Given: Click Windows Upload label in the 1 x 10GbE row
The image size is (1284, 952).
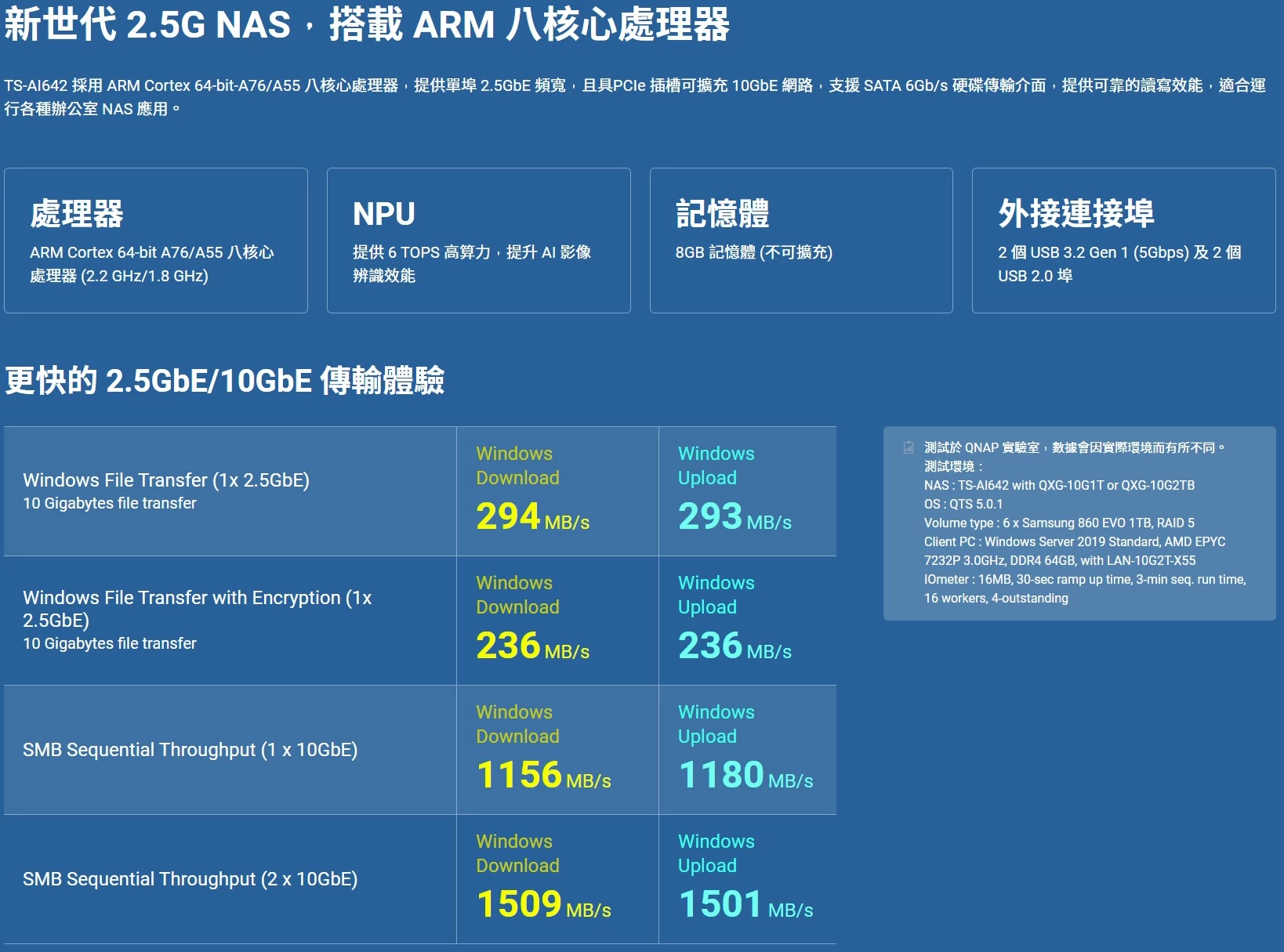Looking at the screenshot, I should click(716, 724).
